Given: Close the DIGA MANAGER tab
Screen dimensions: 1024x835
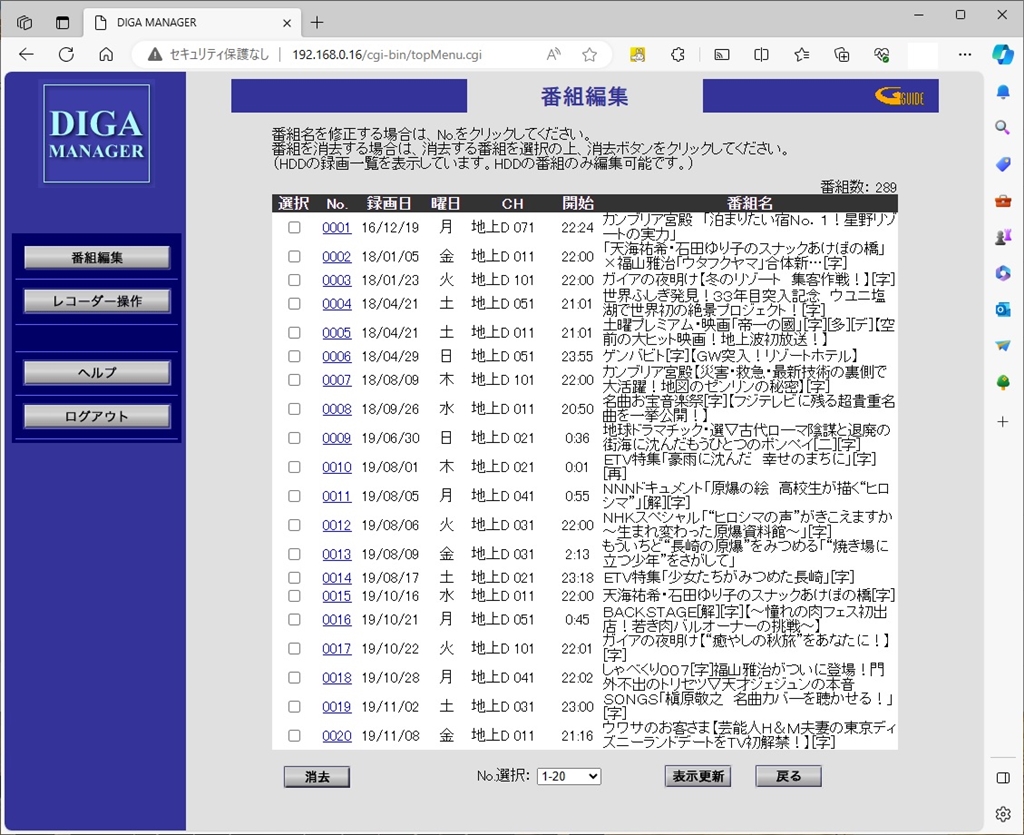Looking at the screenshot, I should tap(287, 23).
